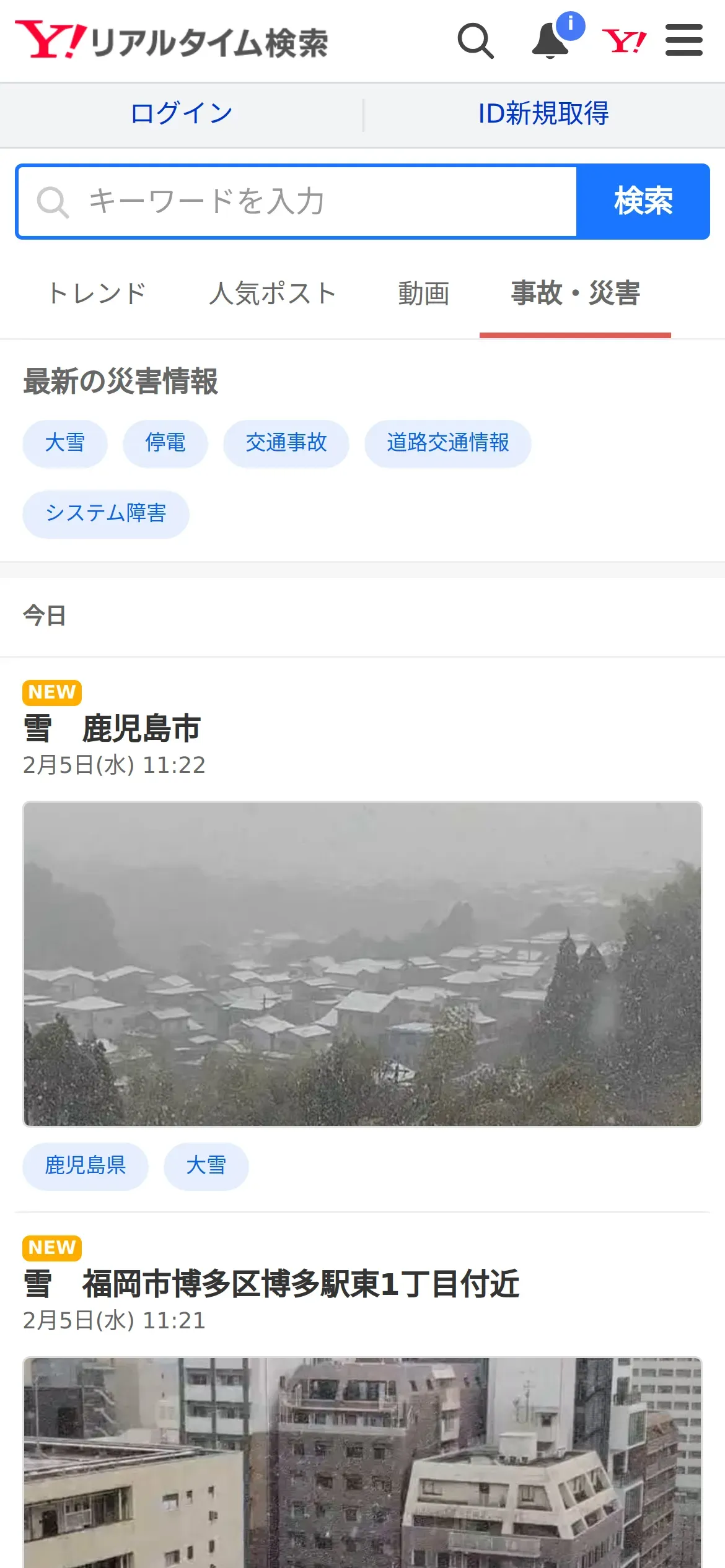Screen dimensions: 725x1568
Task: Select the 停電 tag chip
Action: coord(165,443)
